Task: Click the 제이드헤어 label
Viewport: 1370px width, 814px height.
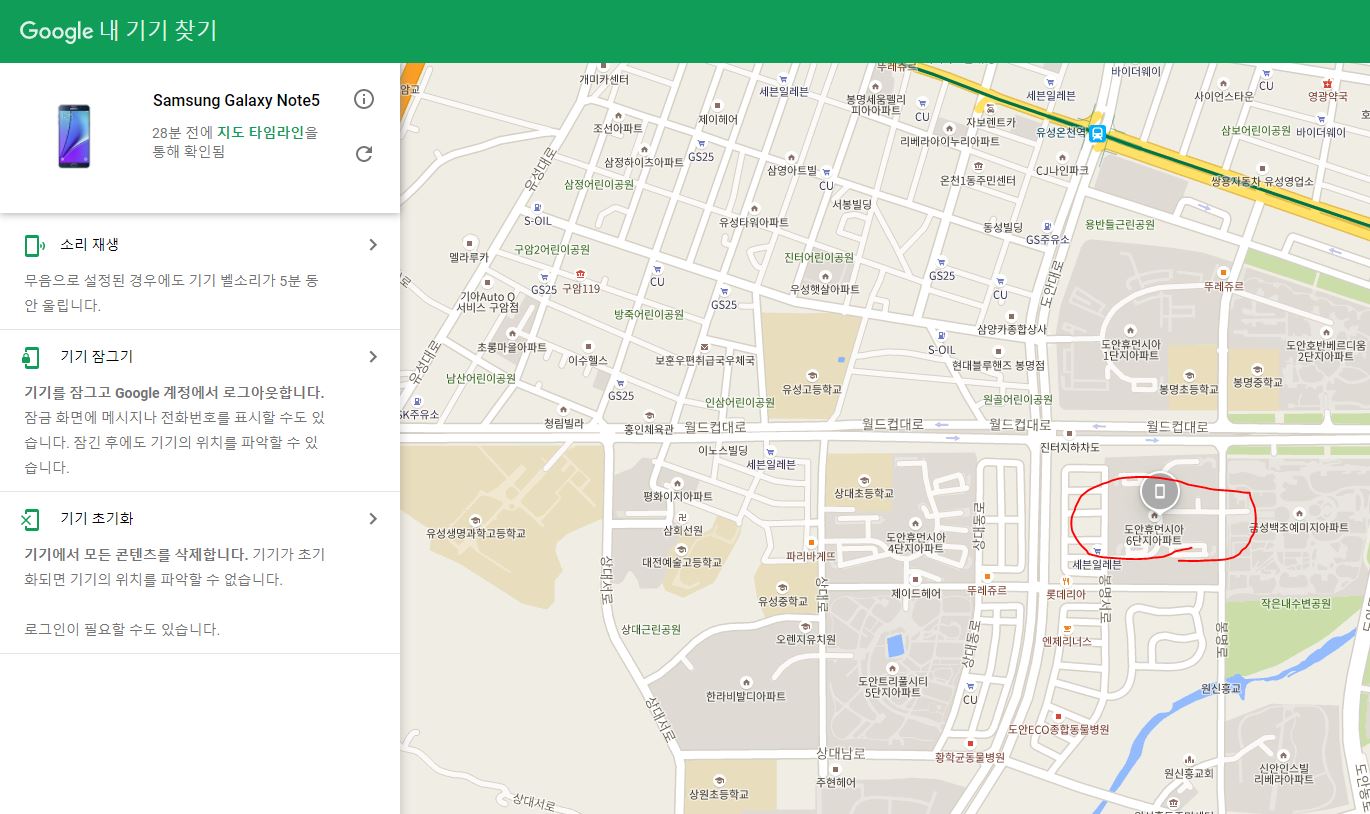Action: (x=916, y=593)
